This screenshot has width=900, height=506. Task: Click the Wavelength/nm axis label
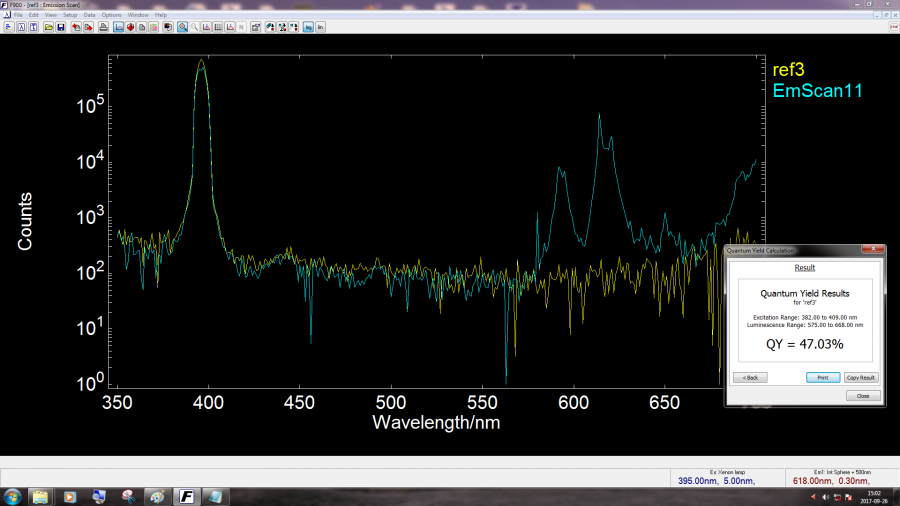point(436,423)
